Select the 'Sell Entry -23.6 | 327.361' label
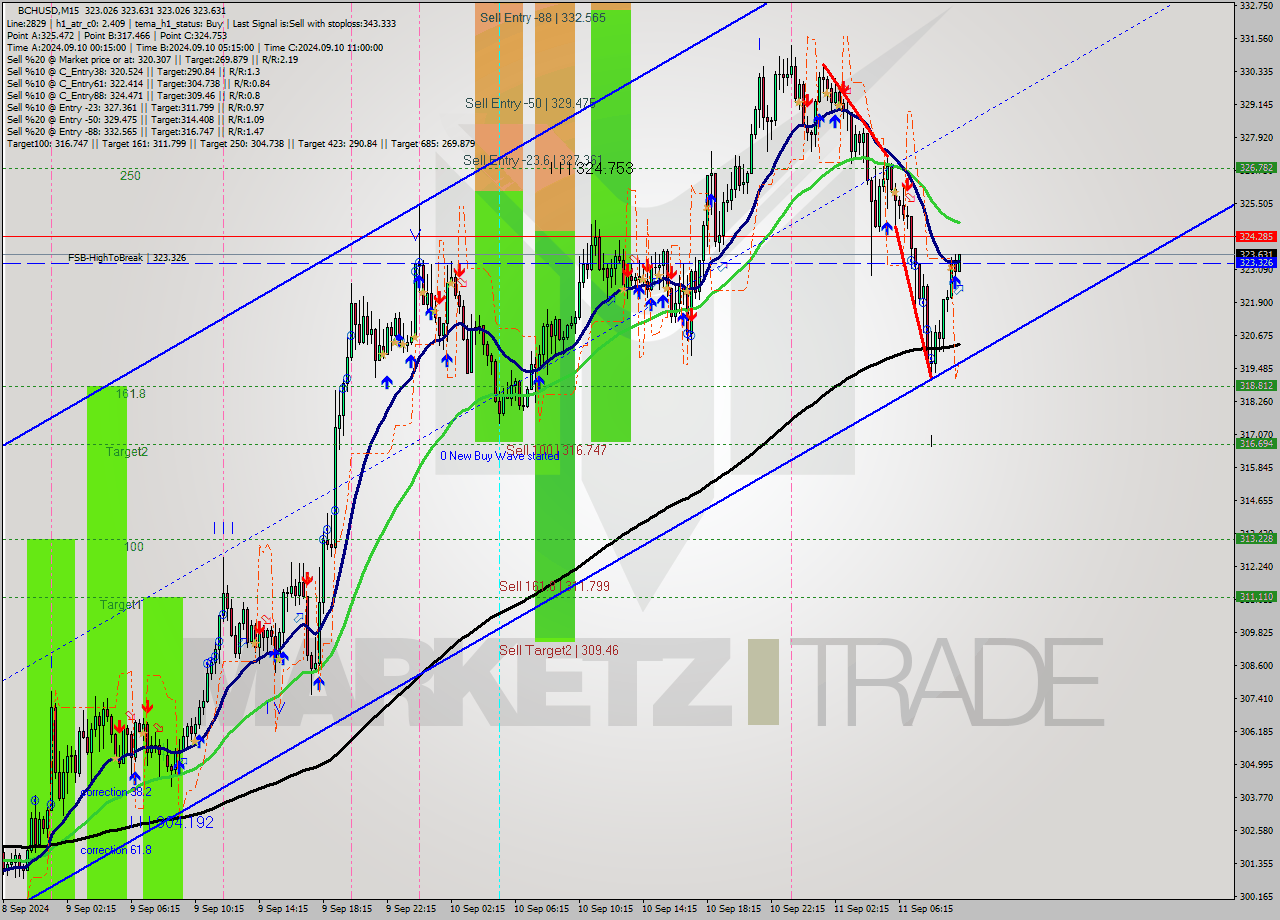1280x920 pixels. click(531, 160)
